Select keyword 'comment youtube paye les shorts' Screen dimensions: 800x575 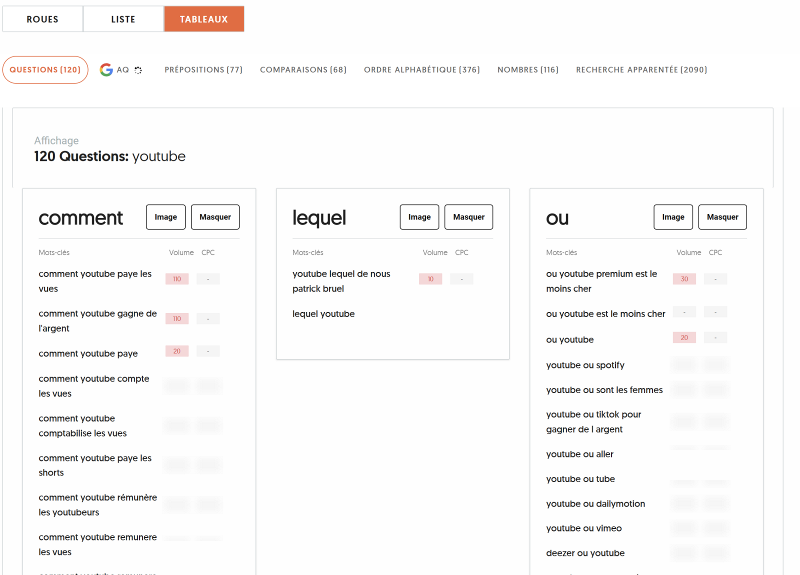[95, 465]
